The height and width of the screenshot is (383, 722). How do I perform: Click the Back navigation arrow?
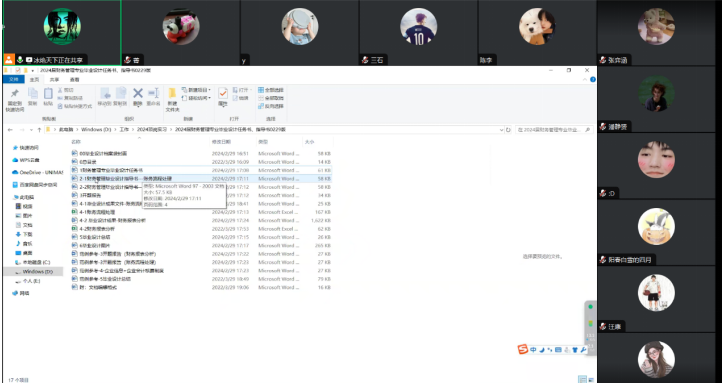tap(10, 130)
